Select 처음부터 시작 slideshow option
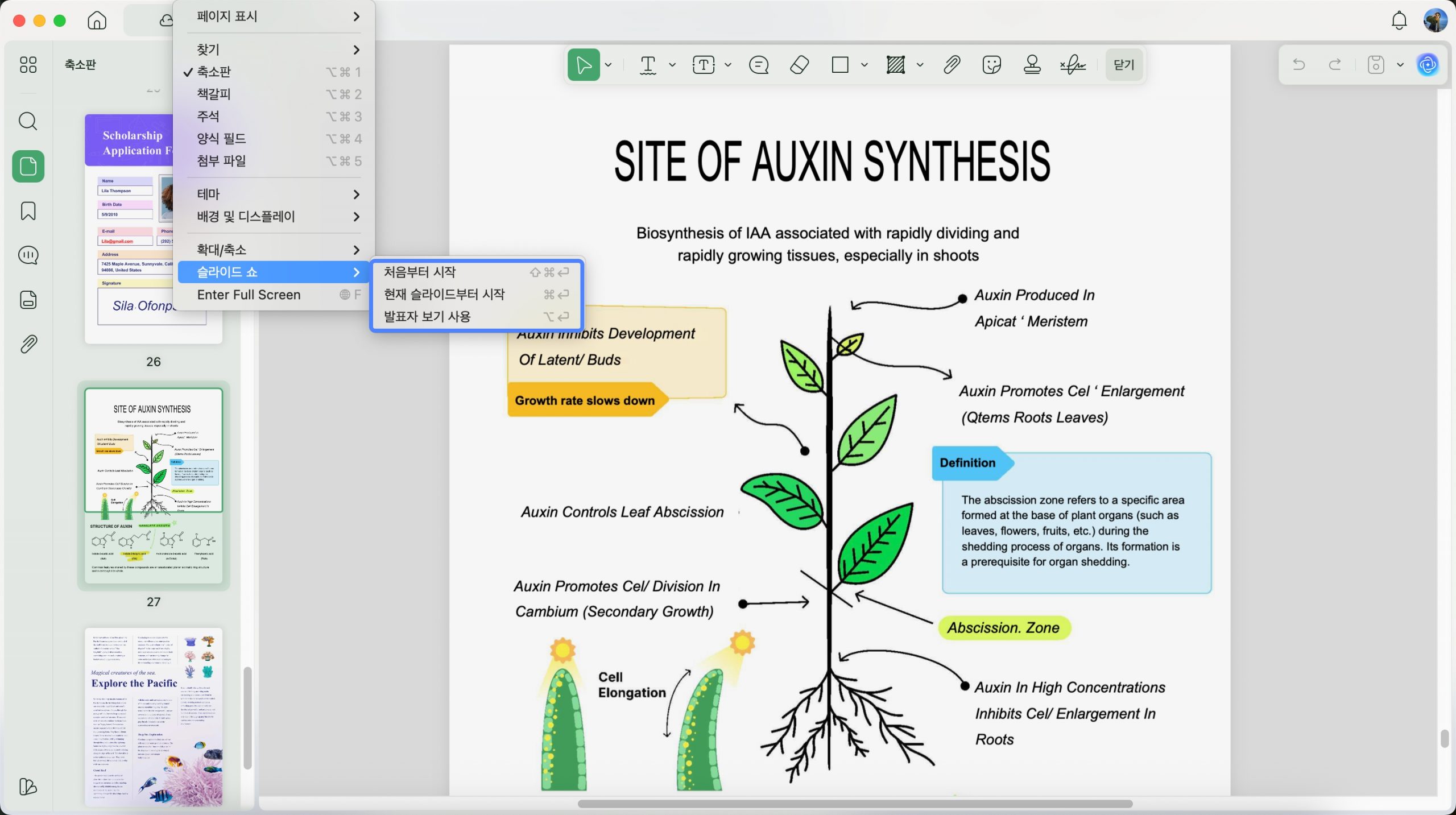 tap(477, 272)
